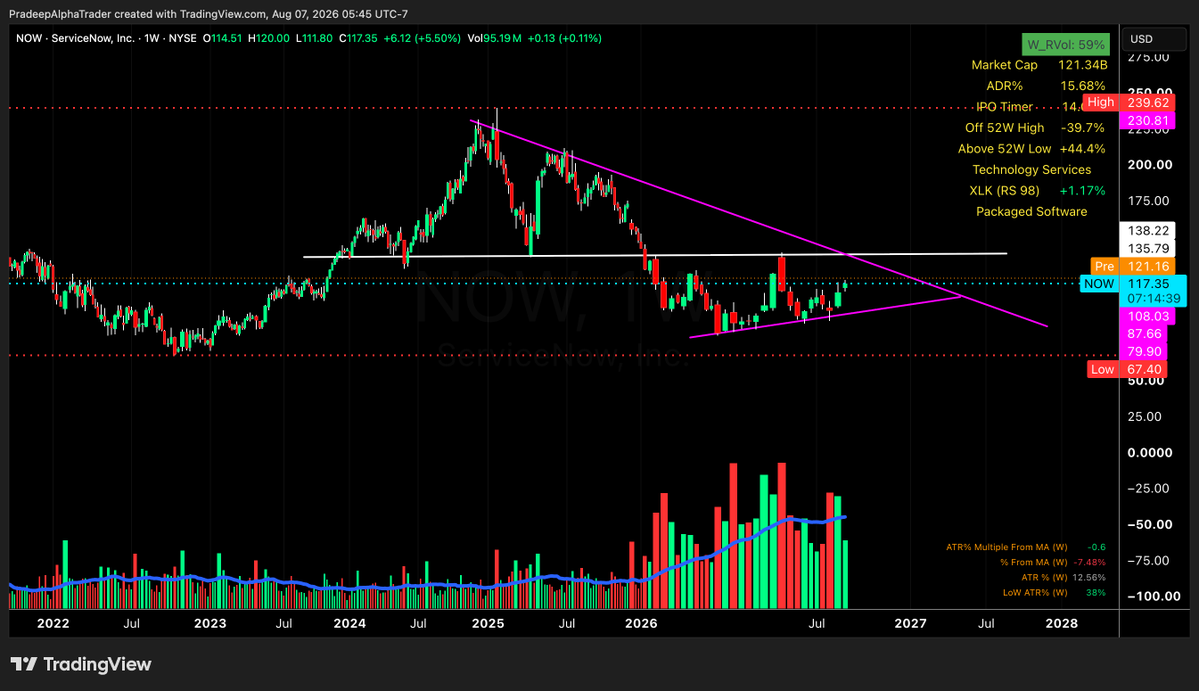Click the Off 52W High -39.7% value
This screenshot has width=1199, height=691.
pos(1083,128)
